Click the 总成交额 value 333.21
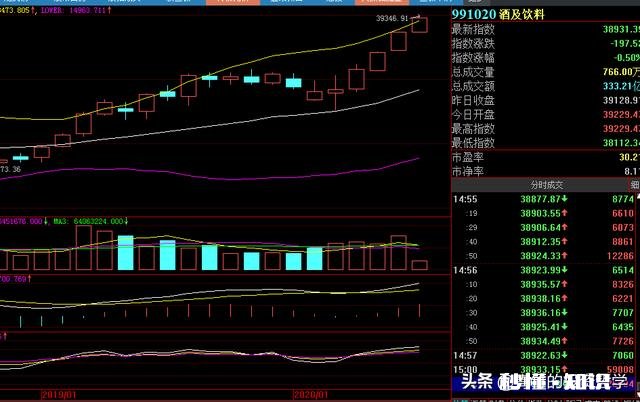The height and width of the screenshot is (402, 640). point(621,86)
